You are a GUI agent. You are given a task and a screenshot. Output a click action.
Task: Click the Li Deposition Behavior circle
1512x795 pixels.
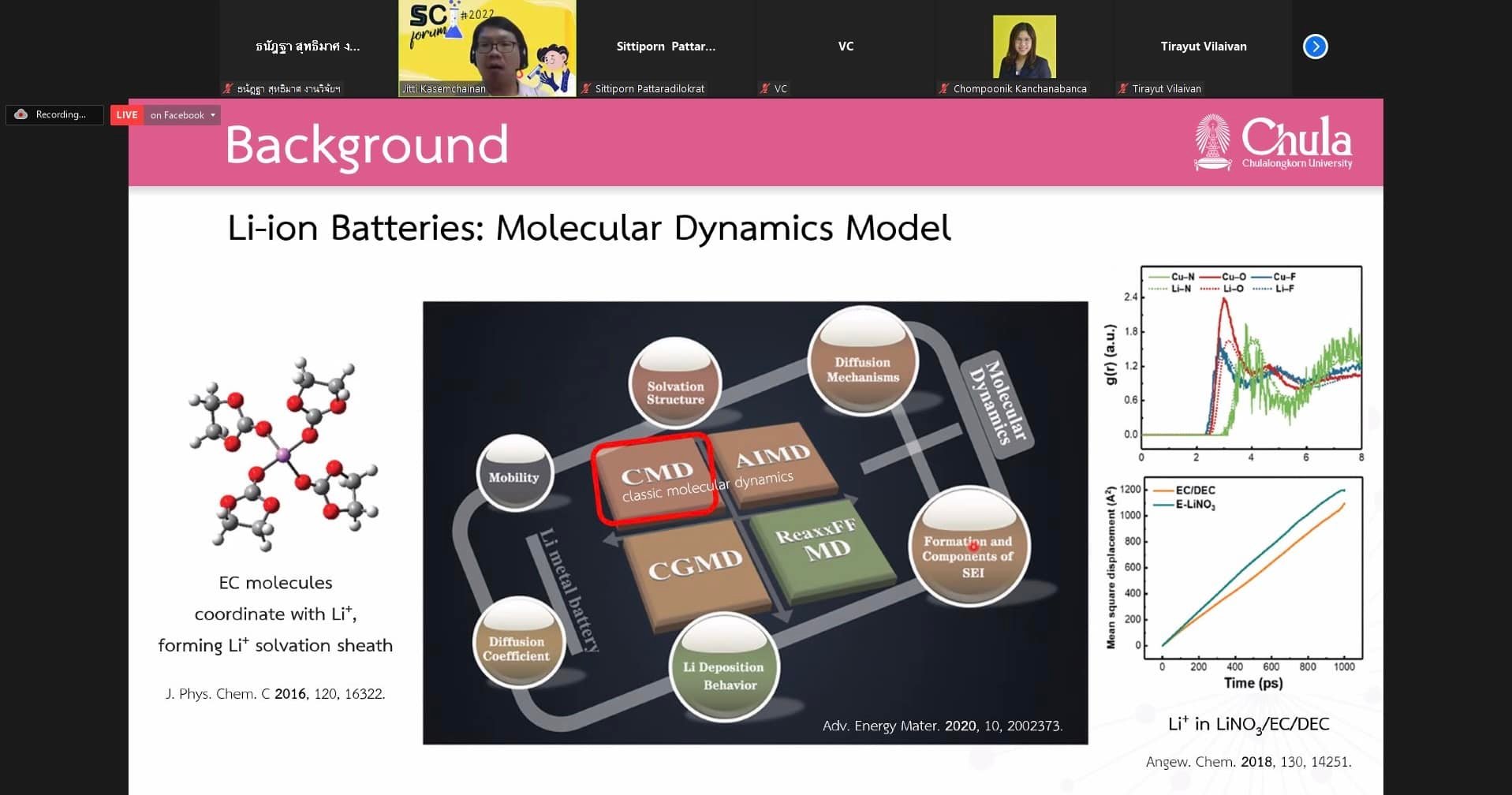[724, 668]
